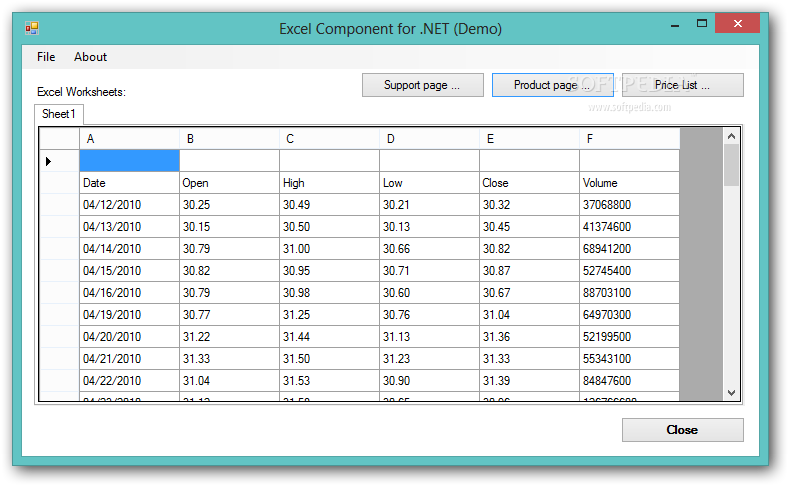Screen dimensions: 789x486
Task: Select the Close cell in column E
Action: pos(529,183)
